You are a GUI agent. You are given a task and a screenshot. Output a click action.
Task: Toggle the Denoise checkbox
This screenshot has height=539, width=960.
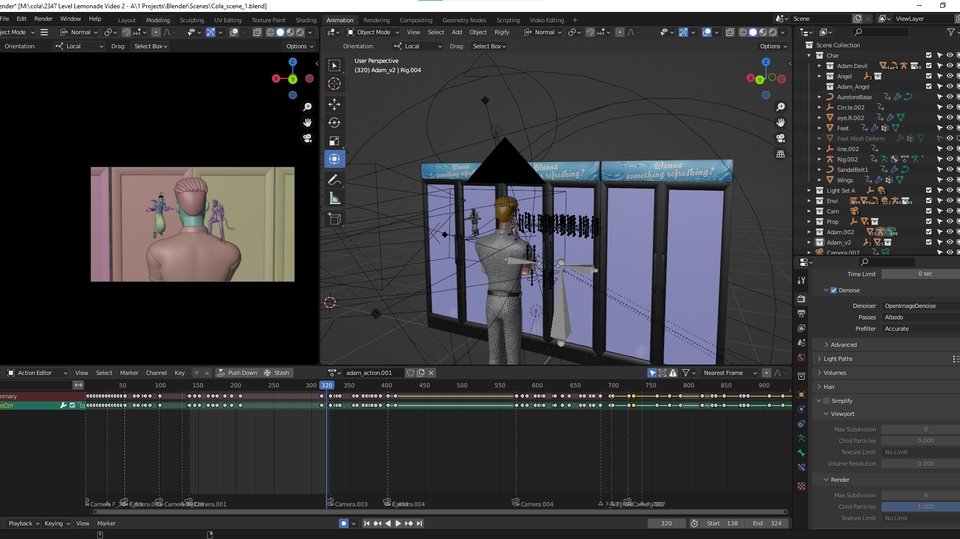[x=833, y=290]
